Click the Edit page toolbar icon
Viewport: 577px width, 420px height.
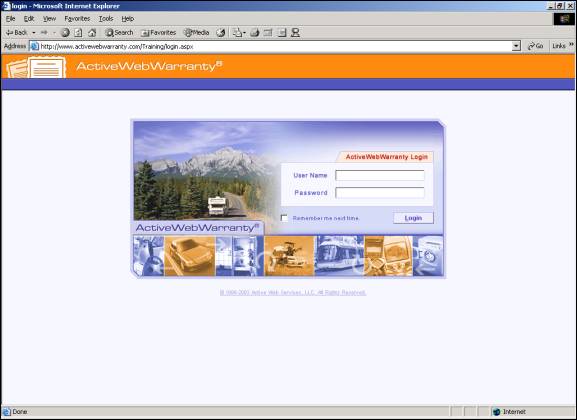pyautogui.click(x=268, y=33)
